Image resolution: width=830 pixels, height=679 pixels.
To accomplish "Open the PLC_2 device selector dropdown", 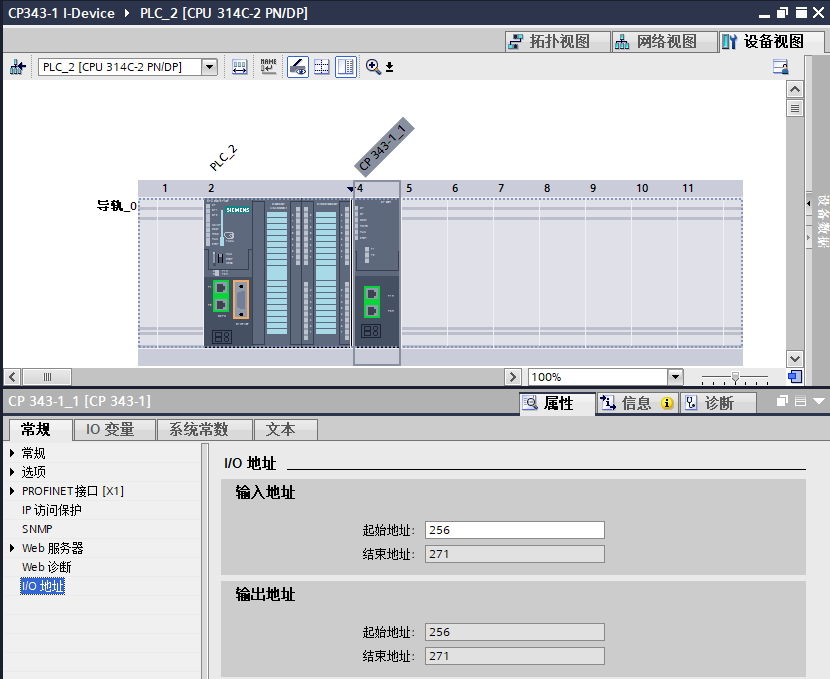I will pos(210,67).
